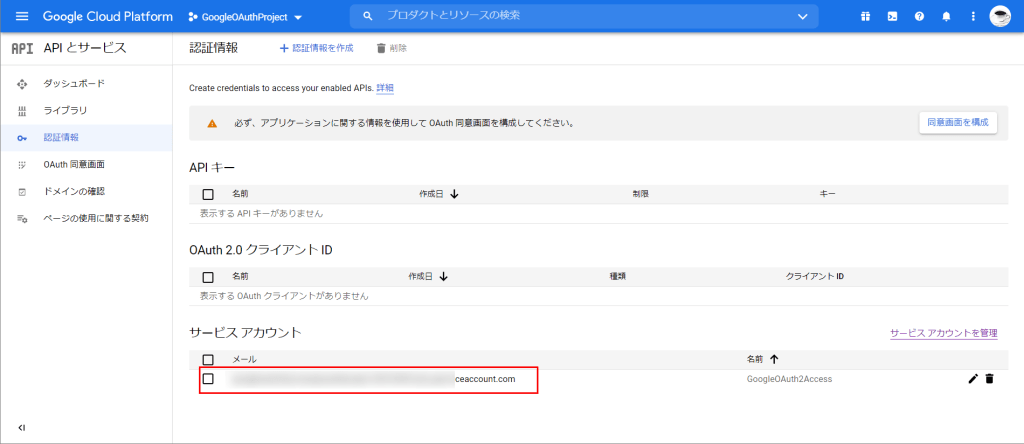The image size is (1024, 444).
Task: Open ページの使用に関する契約 in the sidebar
Action: [96, 218]
